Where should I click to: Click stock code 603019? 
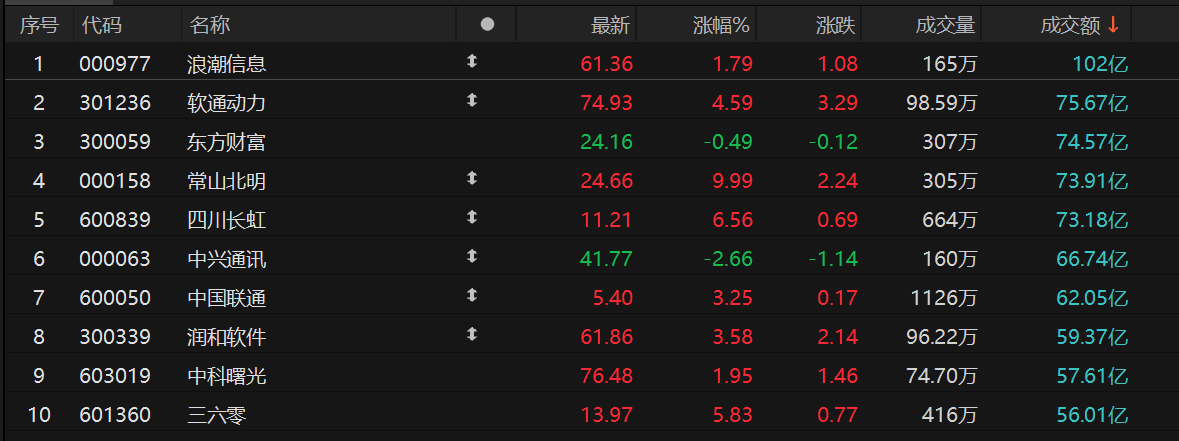[x=115, y=376]
